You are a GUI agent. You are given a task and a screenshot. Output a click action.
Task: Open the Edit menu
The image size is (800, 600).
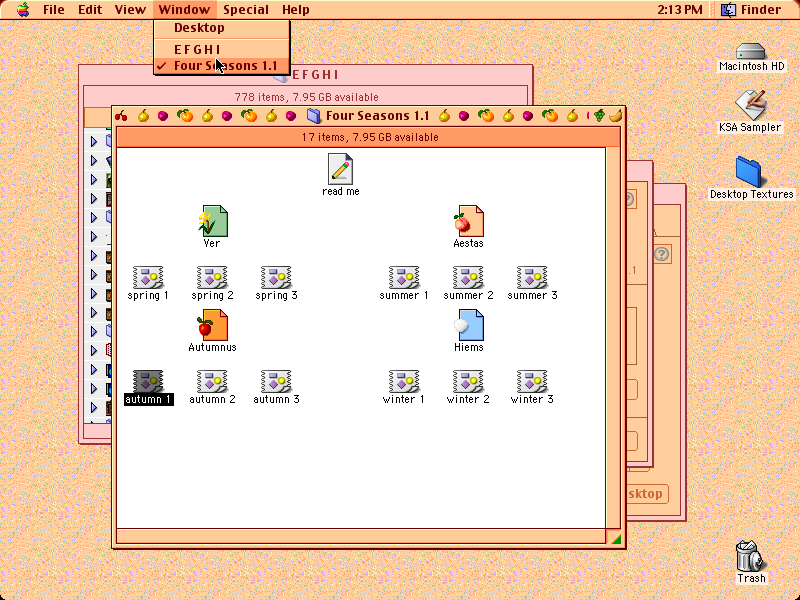coord(90,9)
